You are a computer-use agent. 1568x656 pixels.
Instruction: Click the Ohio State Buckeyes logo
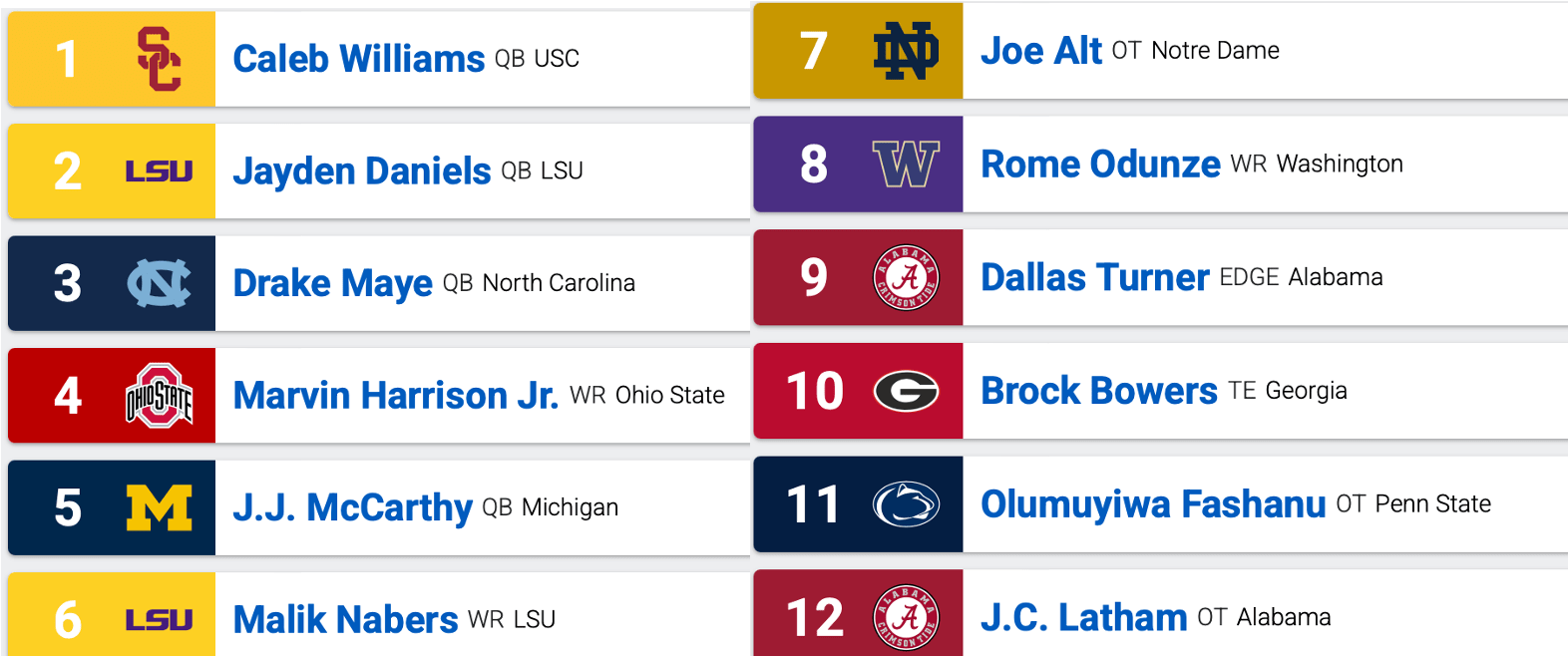[159, 396]
